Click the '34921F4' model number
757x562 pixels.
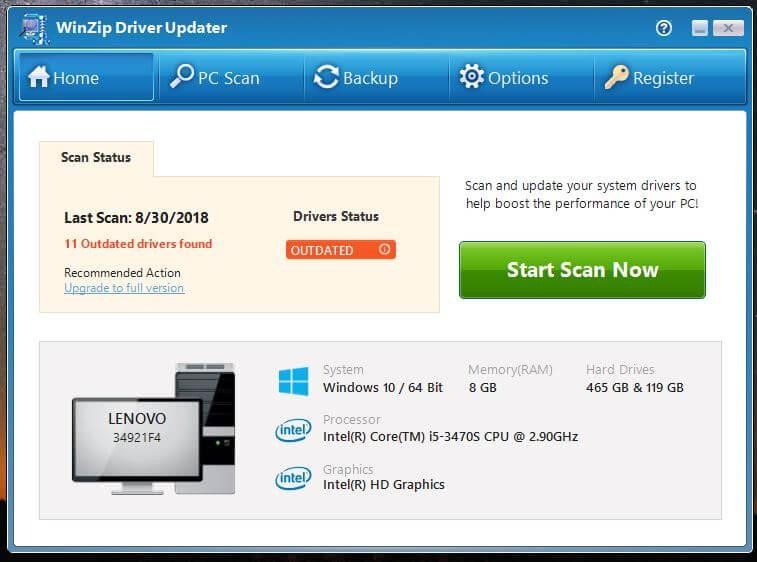(x=137, y=438)
